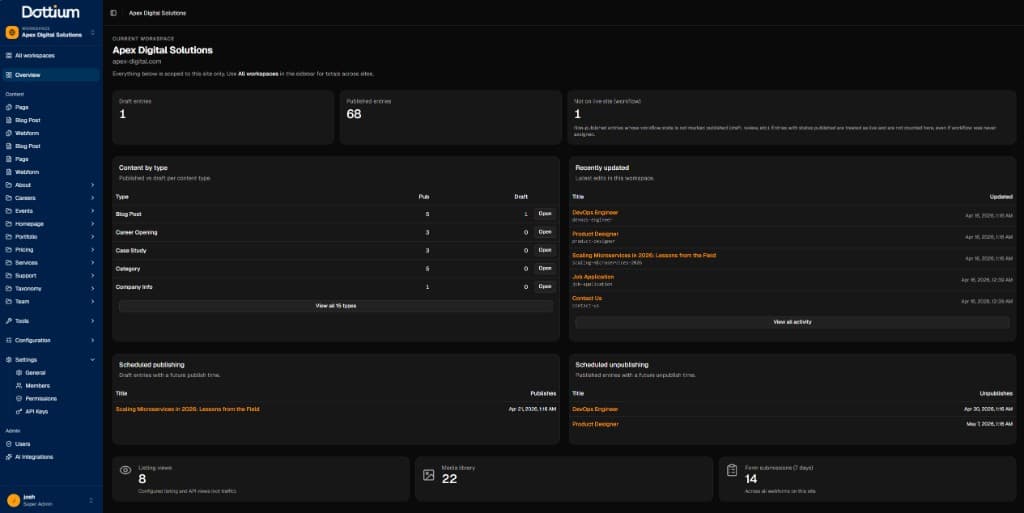Screen dimensions: 1024x513
Task: Open the josh user account menu
Action: pyautogui.click(x=50, y=499)
